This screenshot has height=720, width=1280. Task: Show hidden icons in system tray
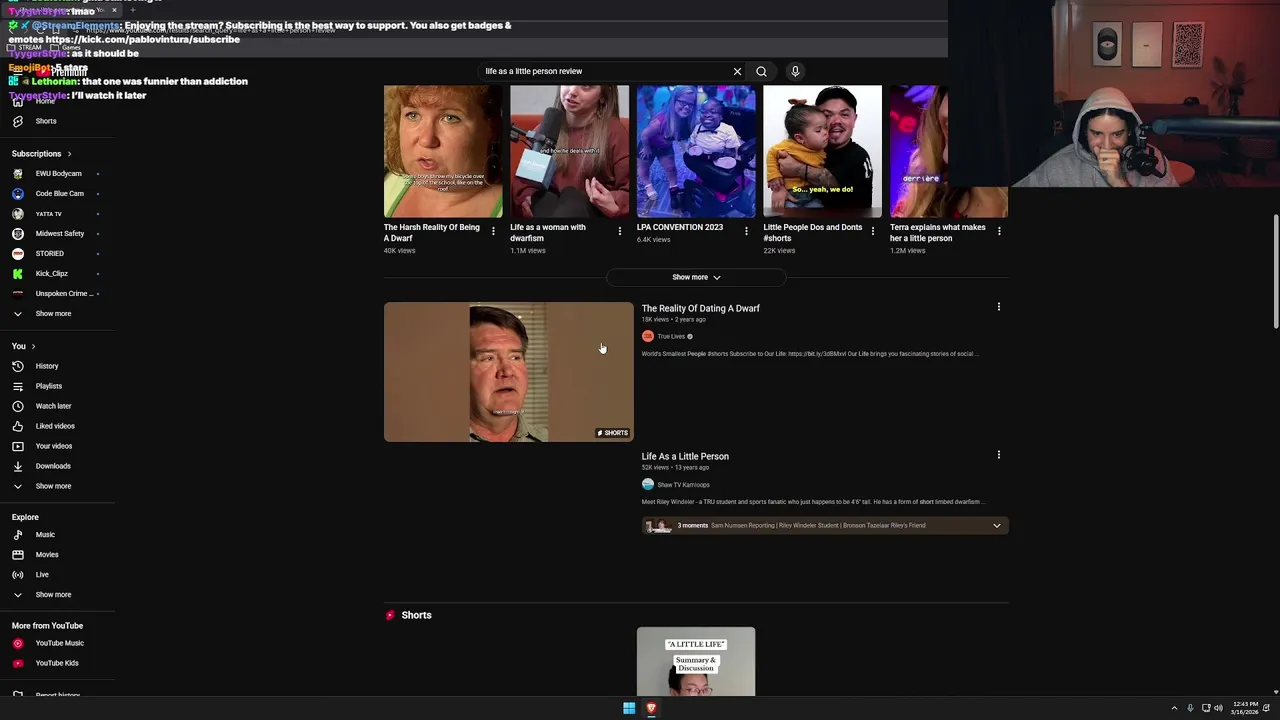click(x=1175, y=708)
